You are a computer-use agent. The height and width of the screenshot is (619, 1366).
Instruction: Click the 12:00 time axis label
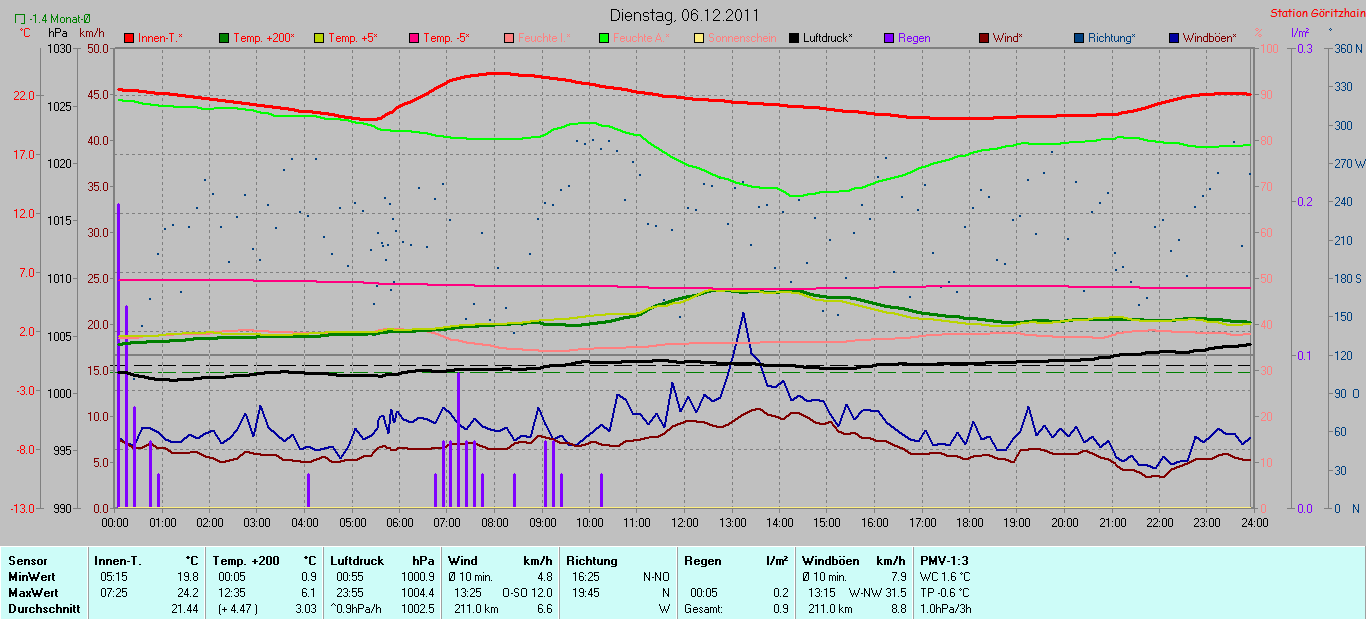685,523
